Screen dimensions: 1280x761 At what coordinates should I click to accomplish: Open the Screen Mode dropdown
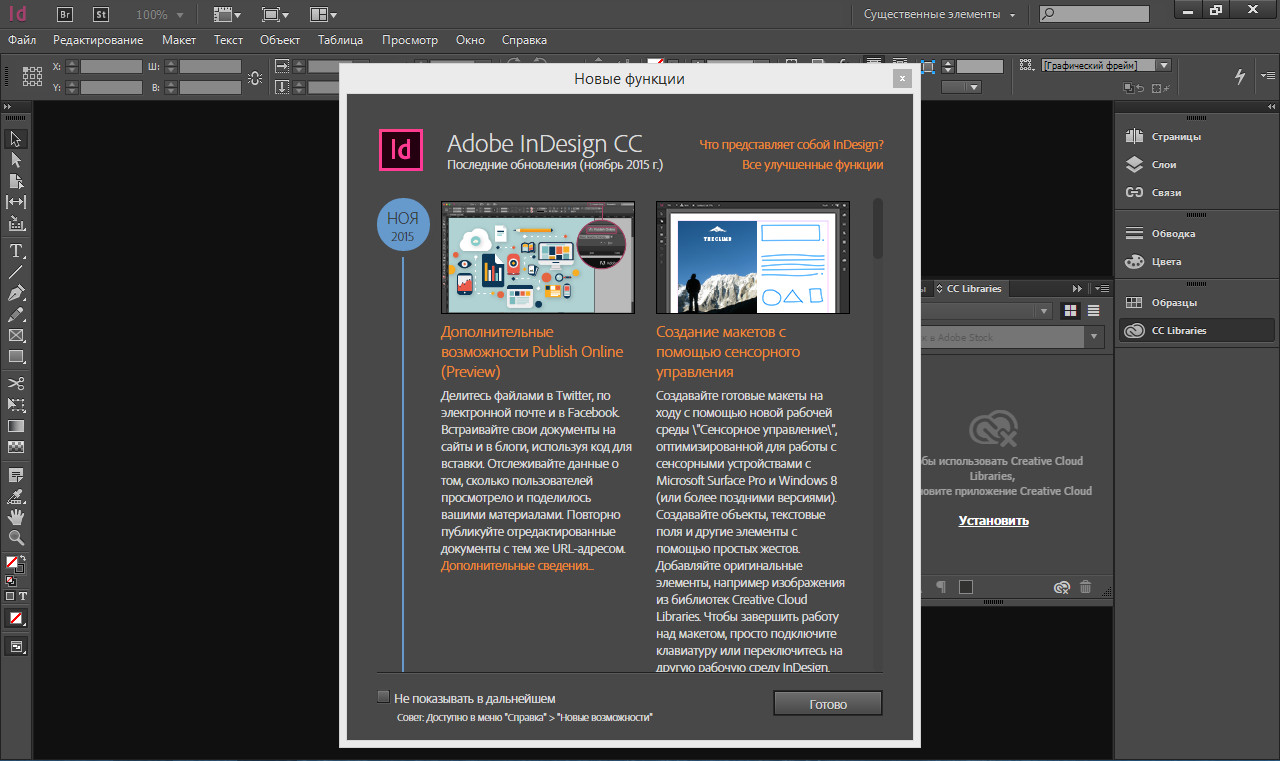[x=276, y=15]
